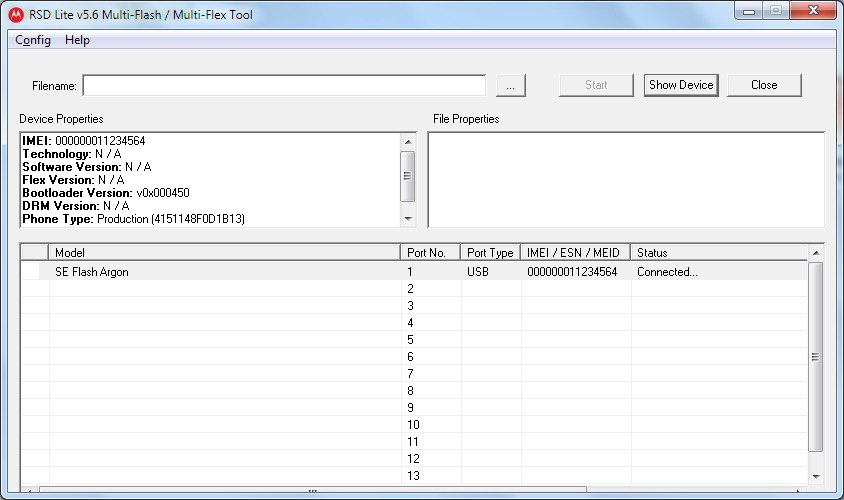The height and width of the screenshot is (500, 844).
Task: Click the Bootloader Version line v0x000450
Action: pos(106,193)
